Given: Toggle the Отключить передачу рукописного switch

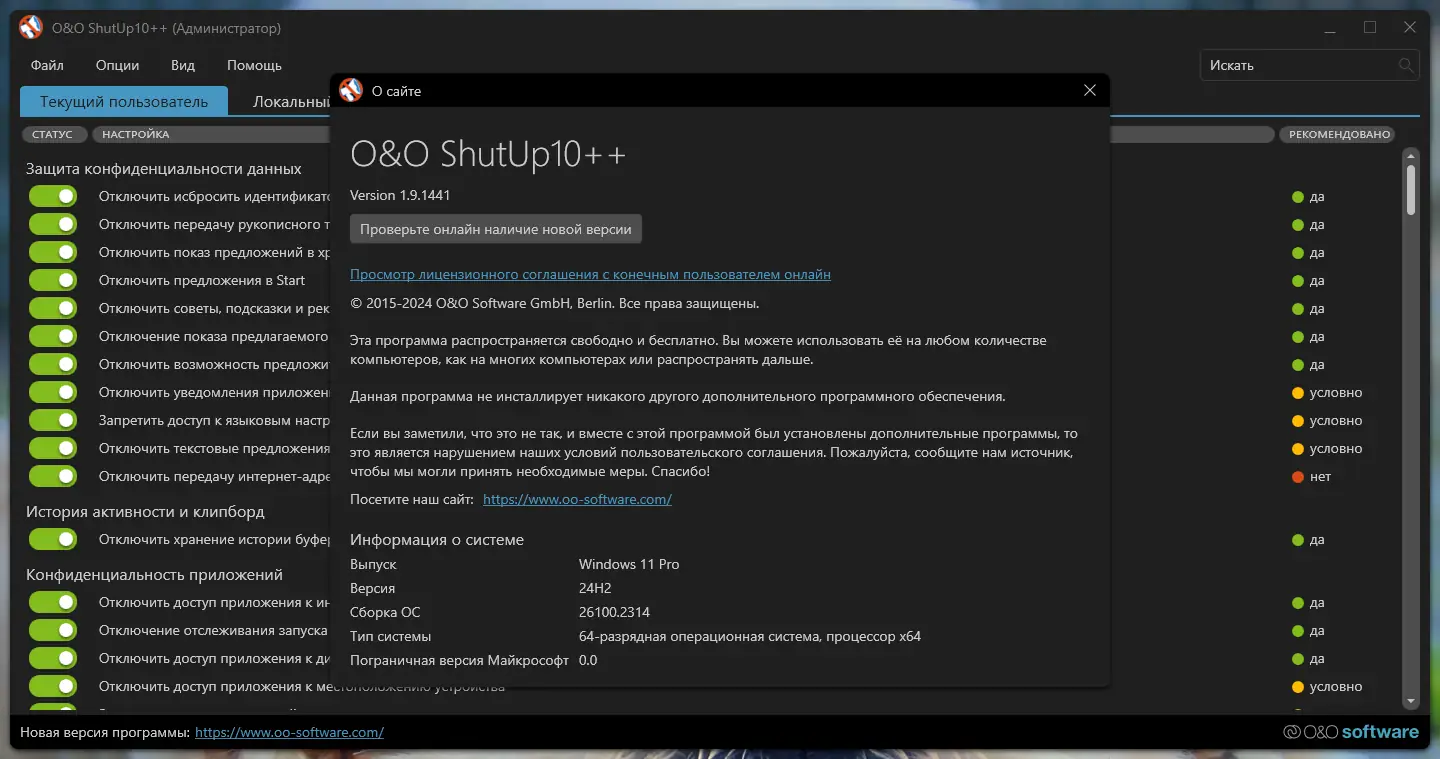Looking at the screenshot, I should 53,224.
